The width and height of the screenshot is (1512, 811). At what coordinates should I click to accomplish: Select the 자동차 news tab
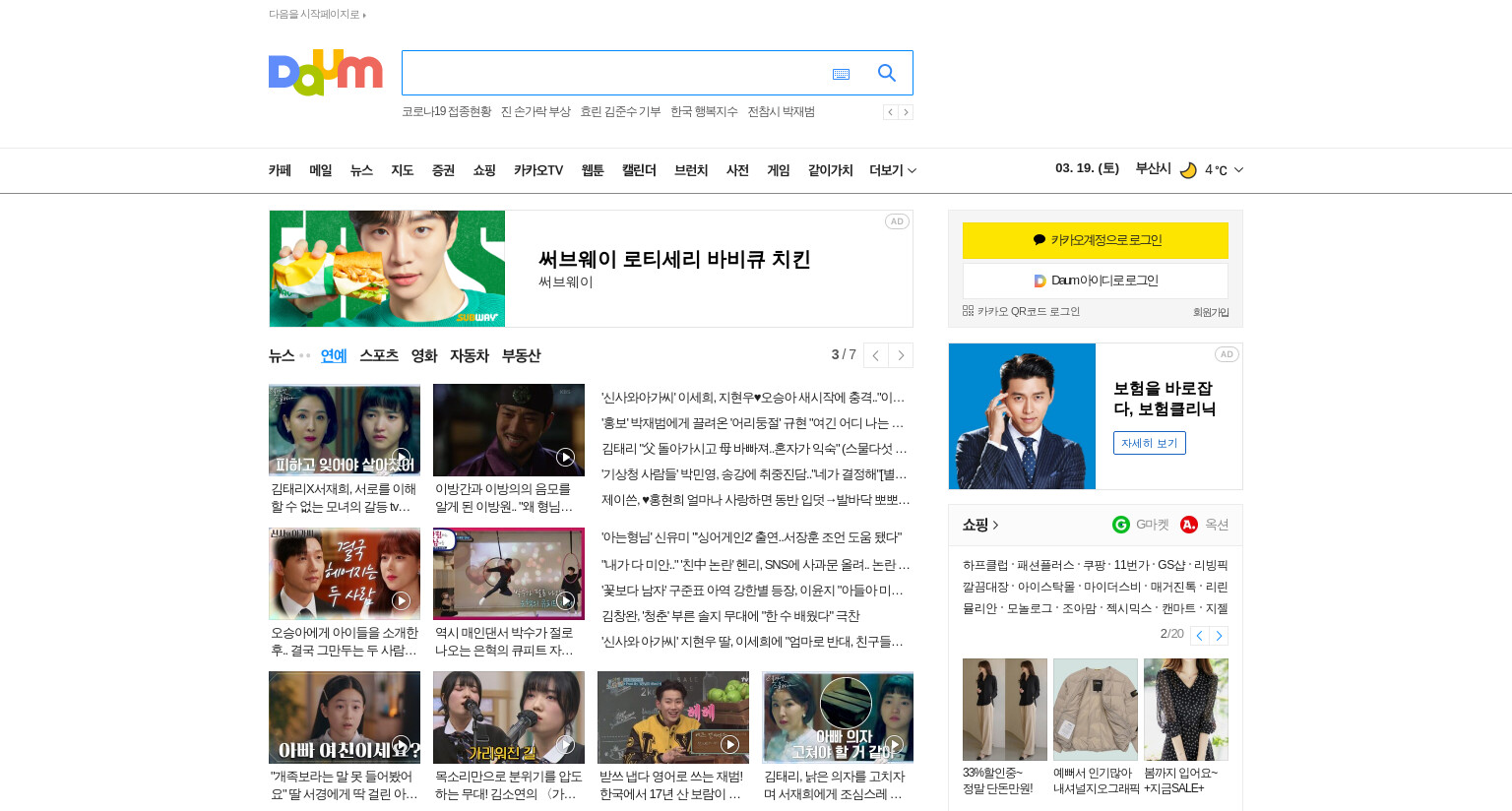[470, 355]
